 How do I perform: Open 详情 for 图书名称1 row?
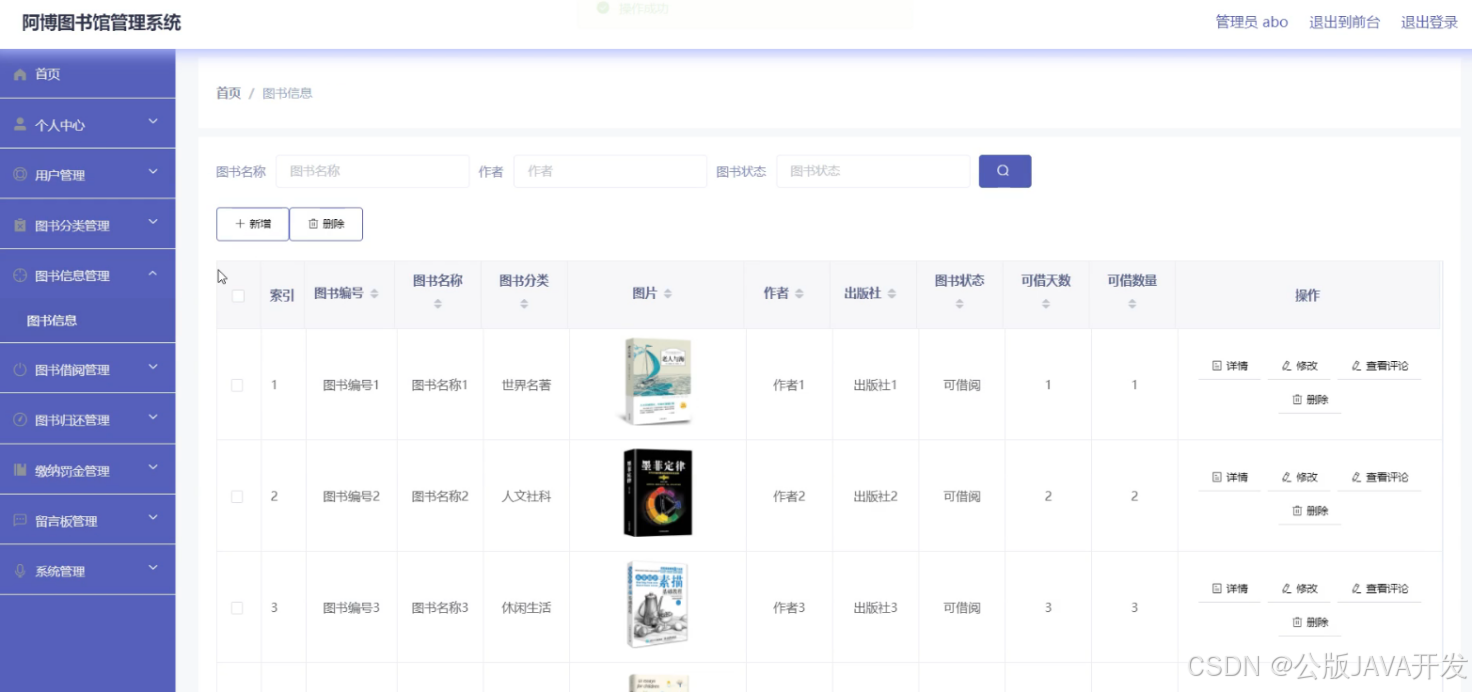(x=1230, y=366)
